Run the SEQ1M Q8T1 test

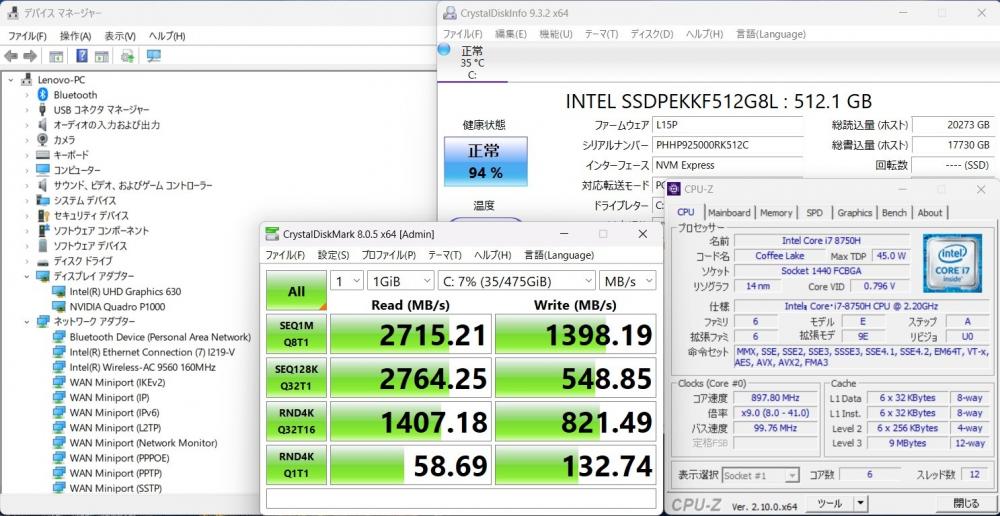(x=297, y=334)
